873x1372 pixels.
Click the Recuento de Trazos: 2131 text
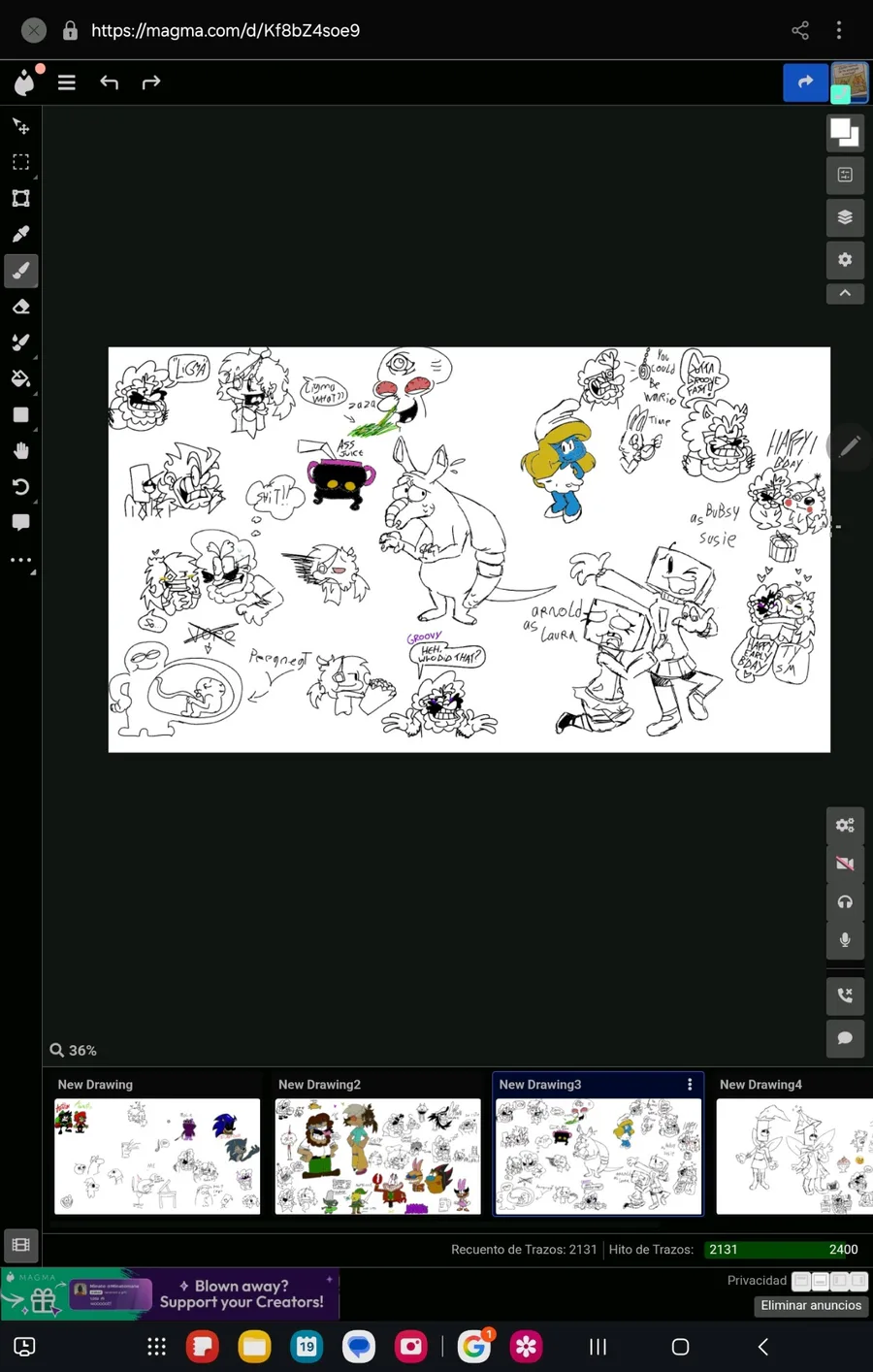(x=524, y=1250)
